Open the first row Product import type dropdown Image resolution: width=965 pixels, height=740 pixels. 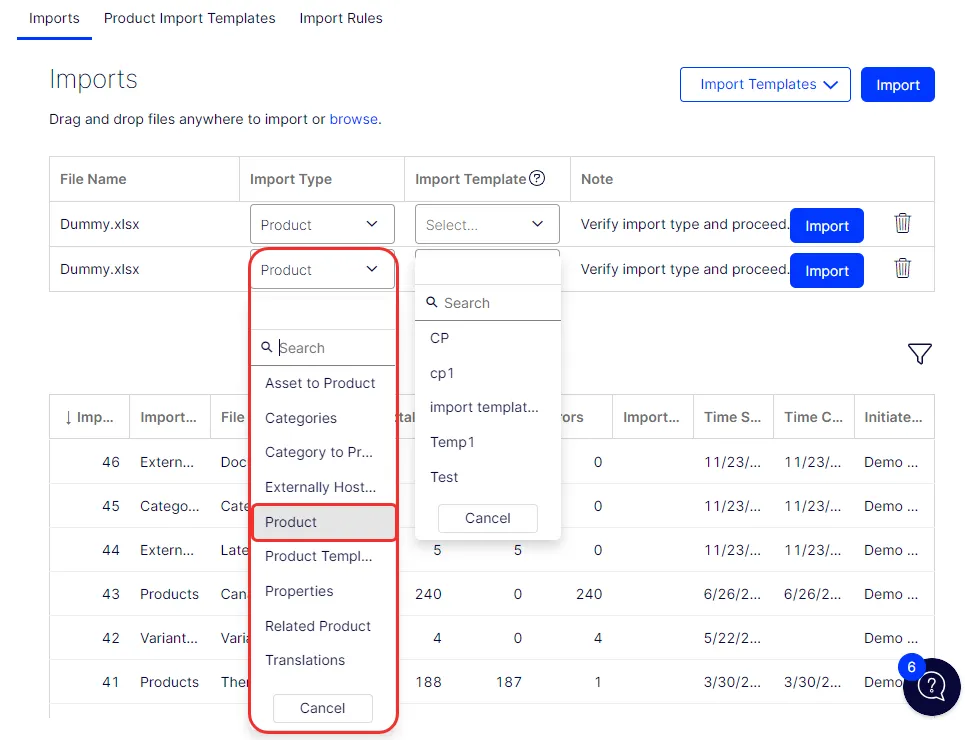(322, 224)
